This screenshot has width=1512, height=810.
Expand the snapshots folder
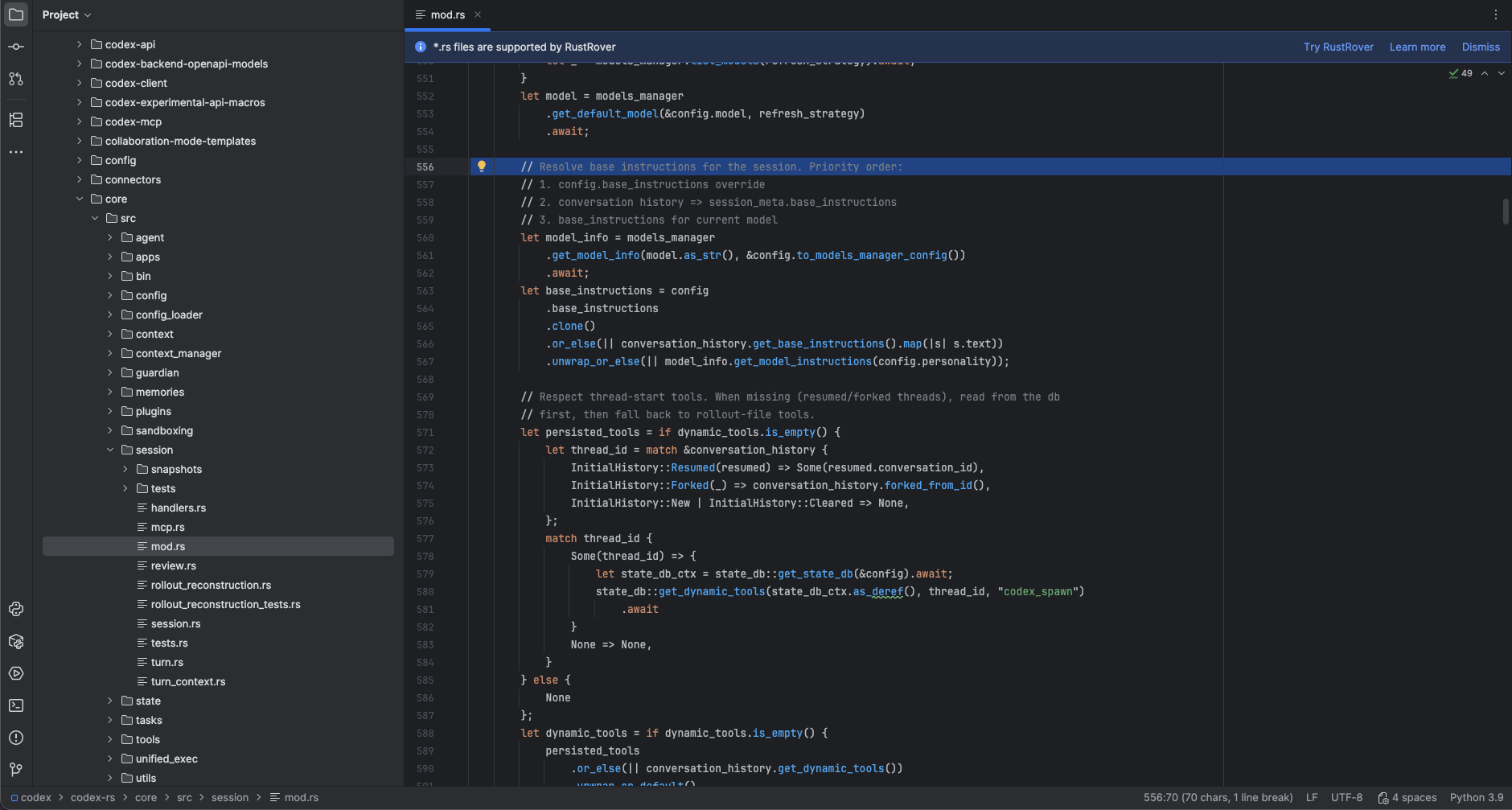[125, 469]
